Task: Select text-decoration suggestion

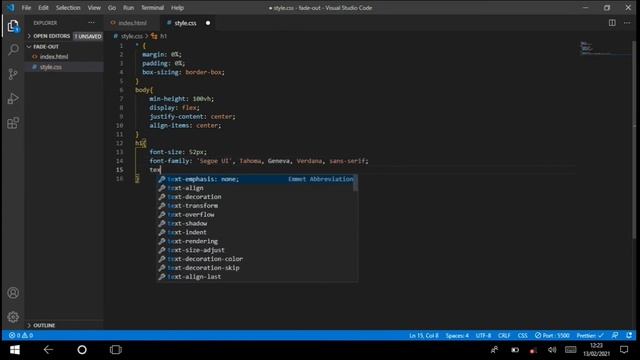Action: [x=257, y=197]
